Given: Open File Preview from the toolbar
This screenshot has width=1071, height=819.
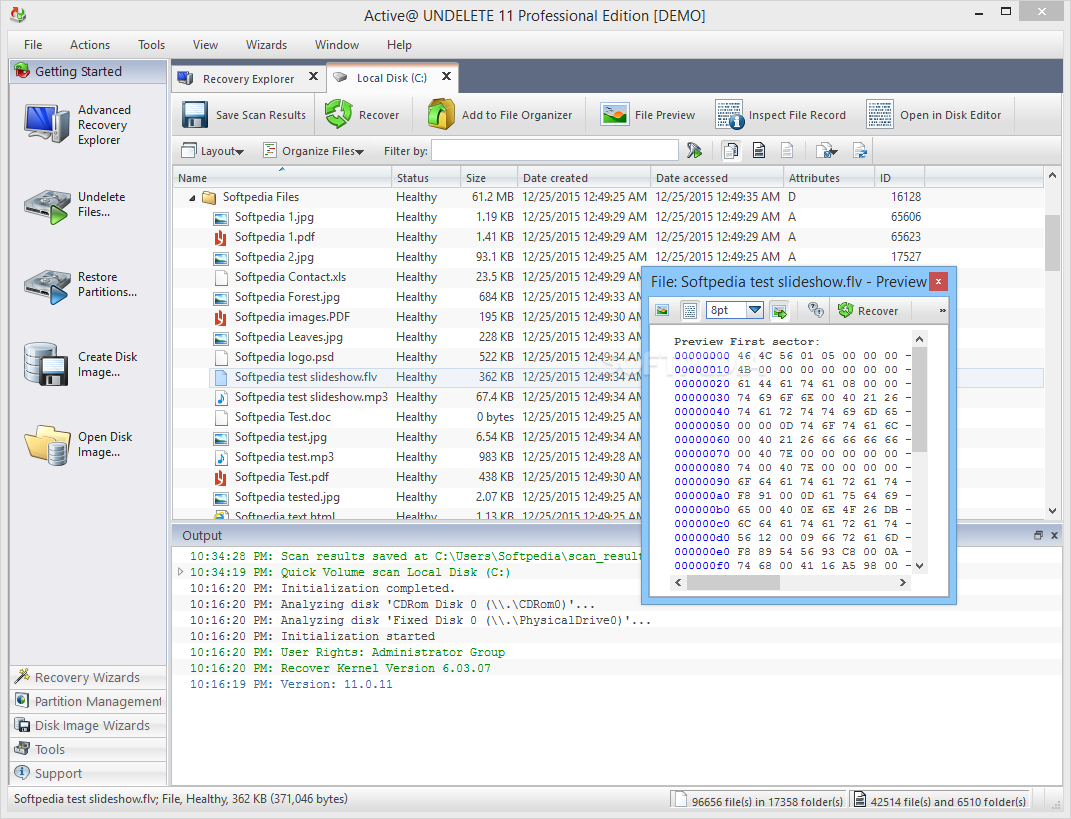Looking at the screenshot, I should coord(648,115).
